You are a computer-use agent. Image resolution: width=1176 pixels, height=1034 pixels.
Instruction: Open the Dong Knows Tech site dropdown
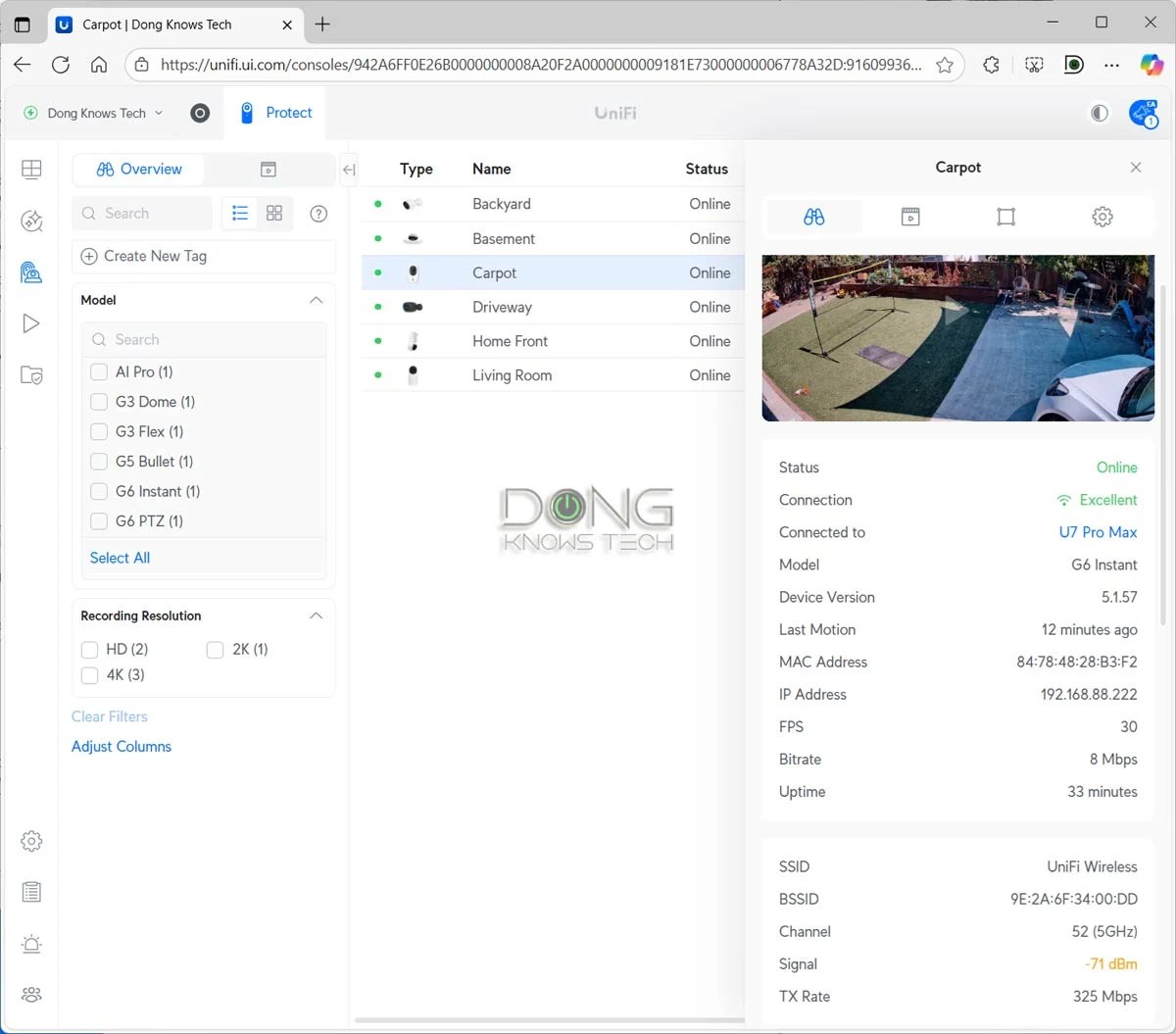tap(93, 113)
